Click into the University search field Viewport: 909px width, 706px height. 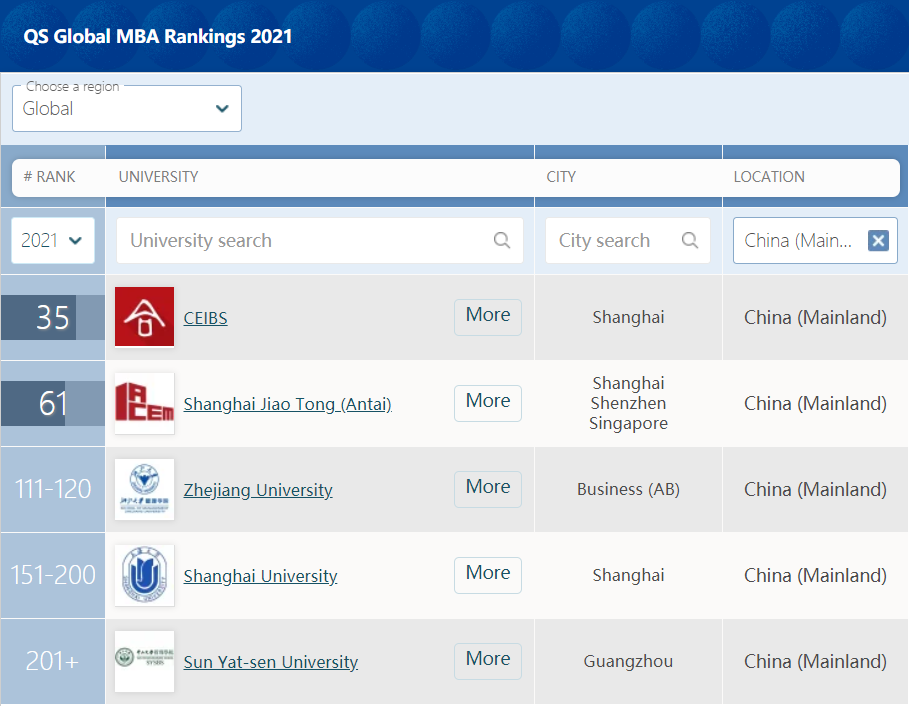[x=320, y=240]
